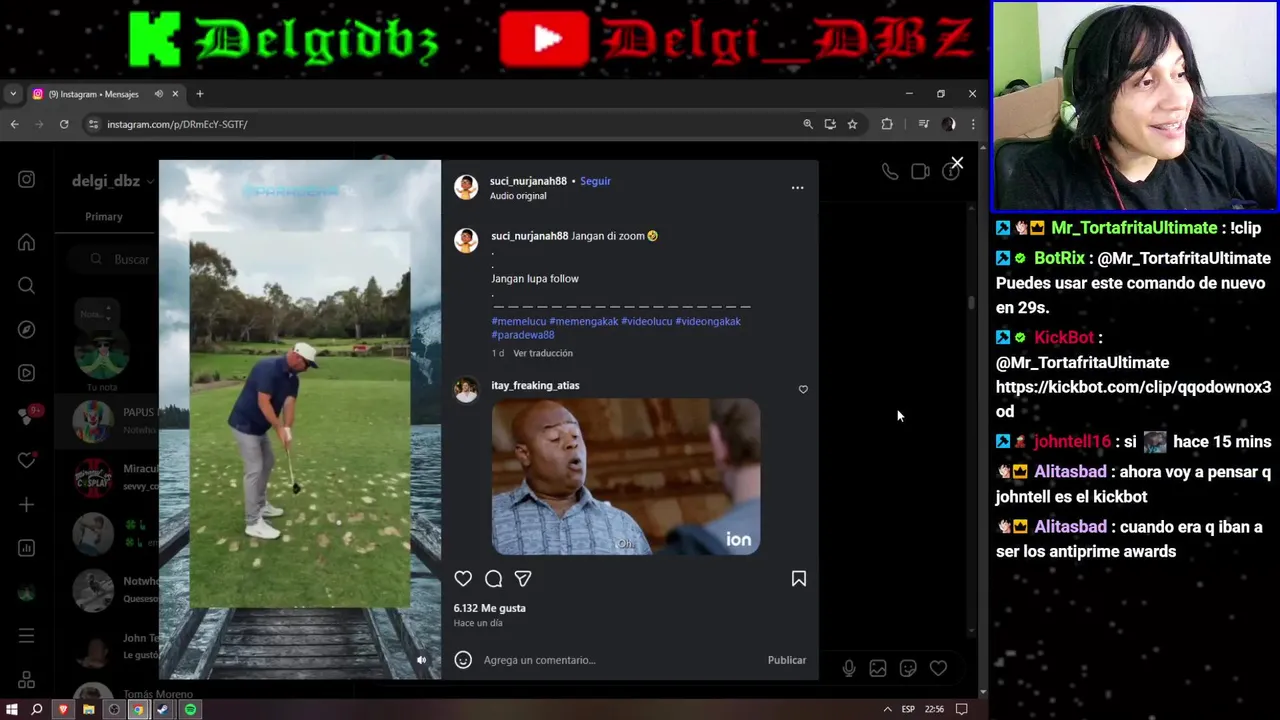Start a voice call with the phone icon
This screenshot has width=1280, height=720.
click(x=889, y=171)
